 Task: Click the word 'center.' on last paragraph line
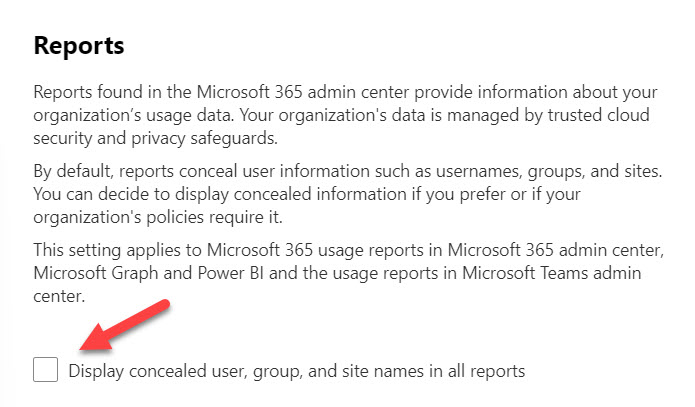59,296
